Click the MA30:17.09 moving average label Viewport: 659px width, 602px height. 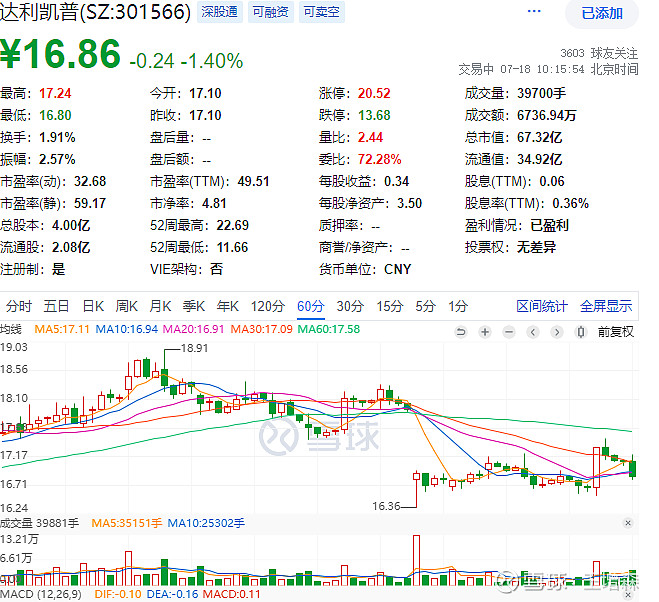[x=261, y=329]
